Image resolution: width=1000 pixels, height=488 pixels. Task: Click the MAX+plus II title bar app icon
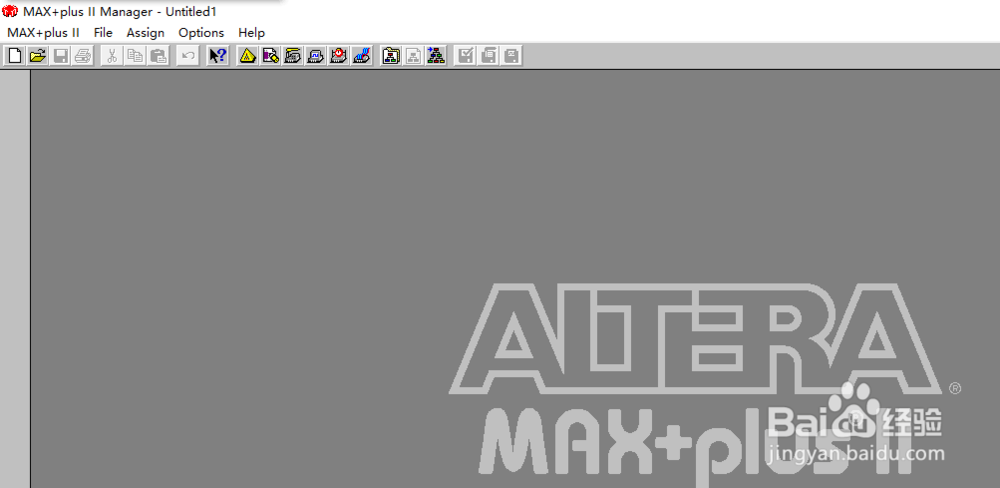(x=10, y=11)
